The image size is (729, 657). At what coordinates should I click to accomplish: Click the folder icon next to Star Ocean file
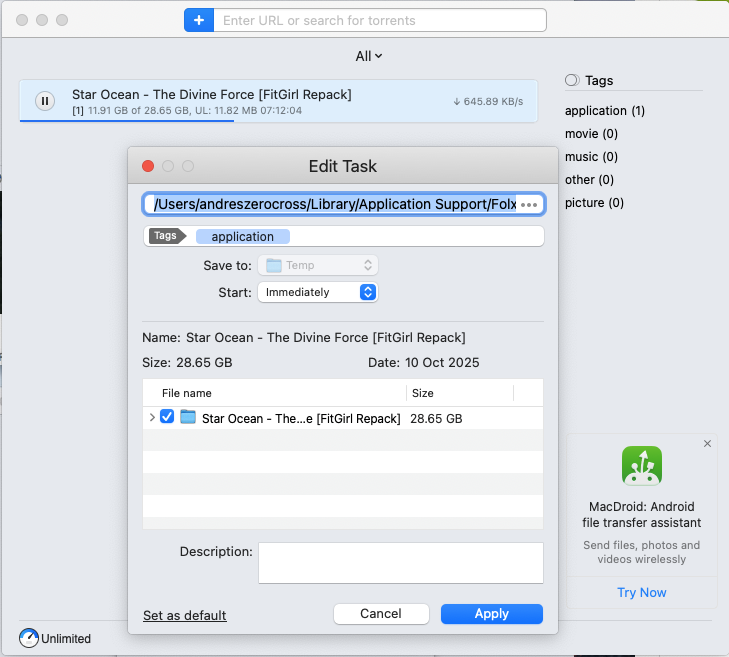tap(188, 417)
